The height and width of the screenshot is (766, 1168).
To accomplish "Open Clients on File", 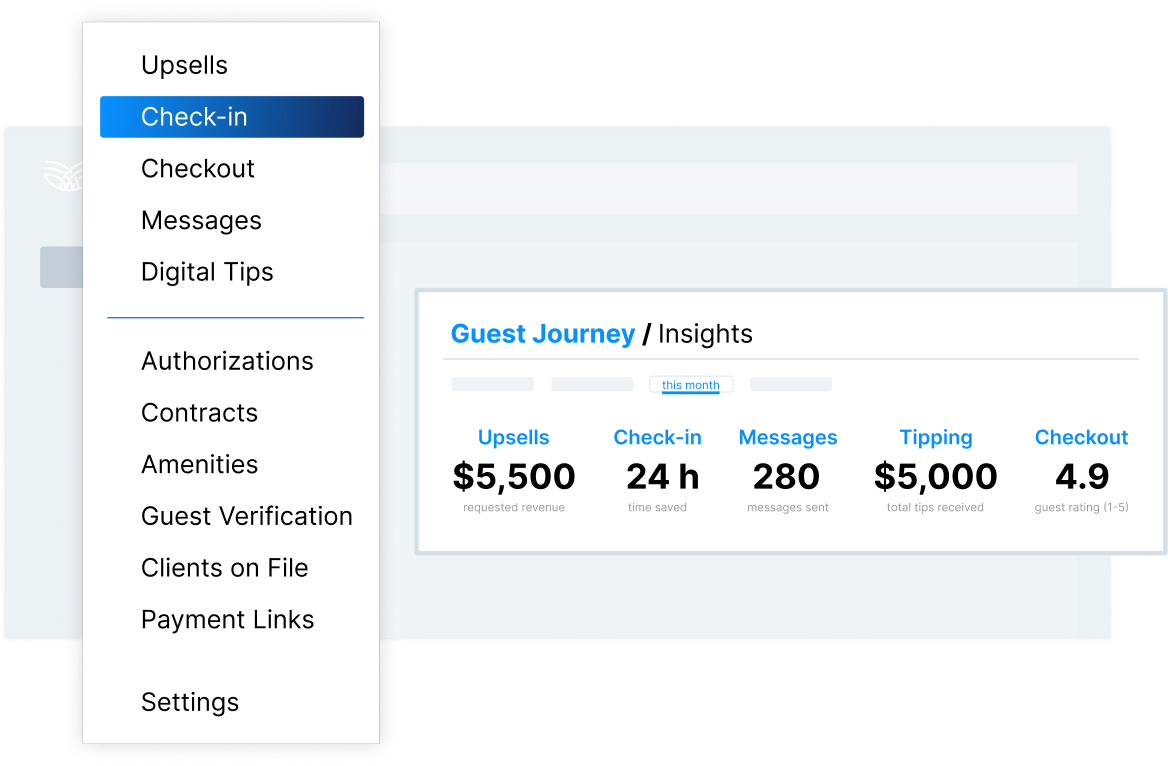I will point(224,568).
